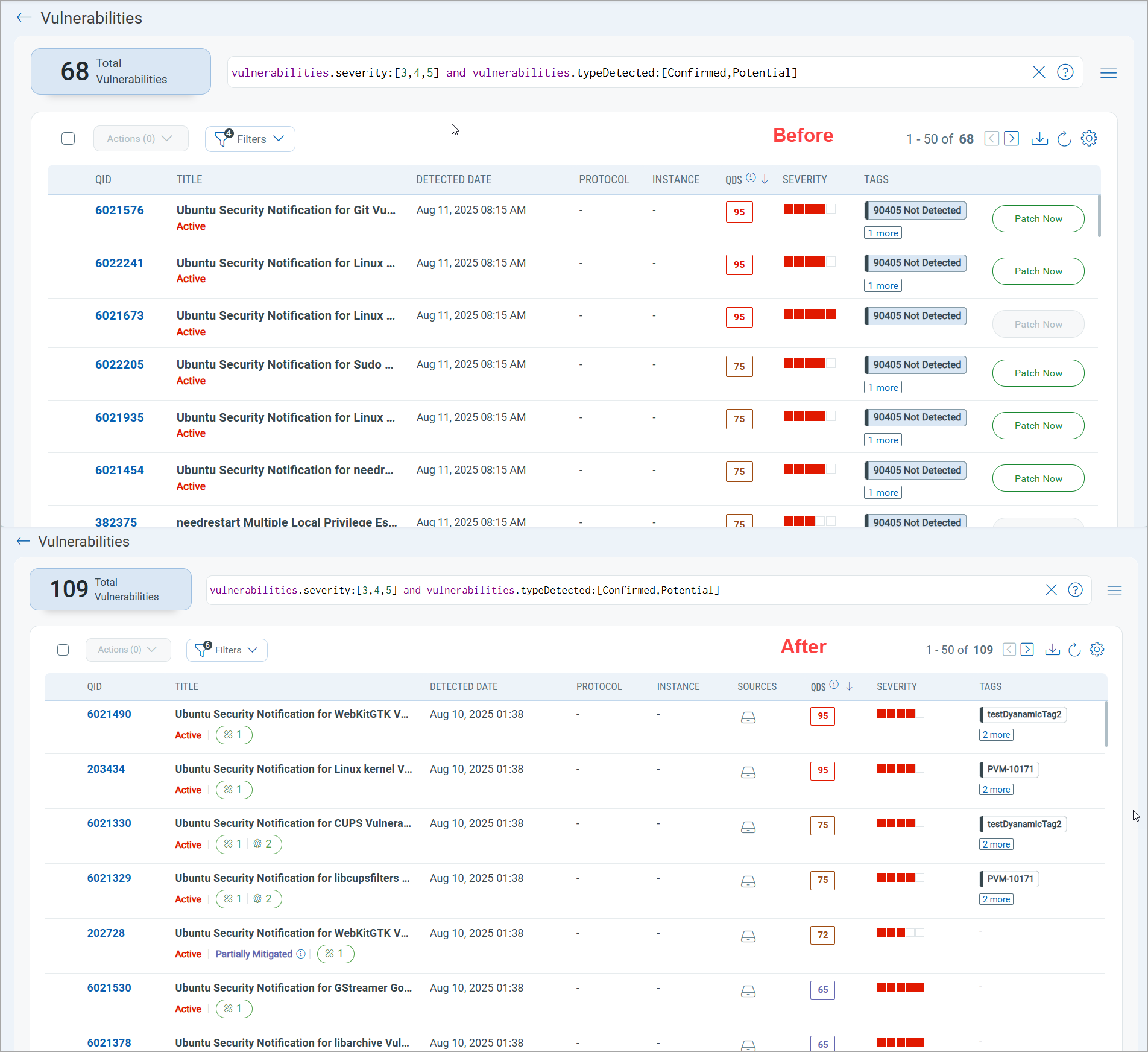
Task: Clear the search query in Before panel
Action: coord(1039,72)
